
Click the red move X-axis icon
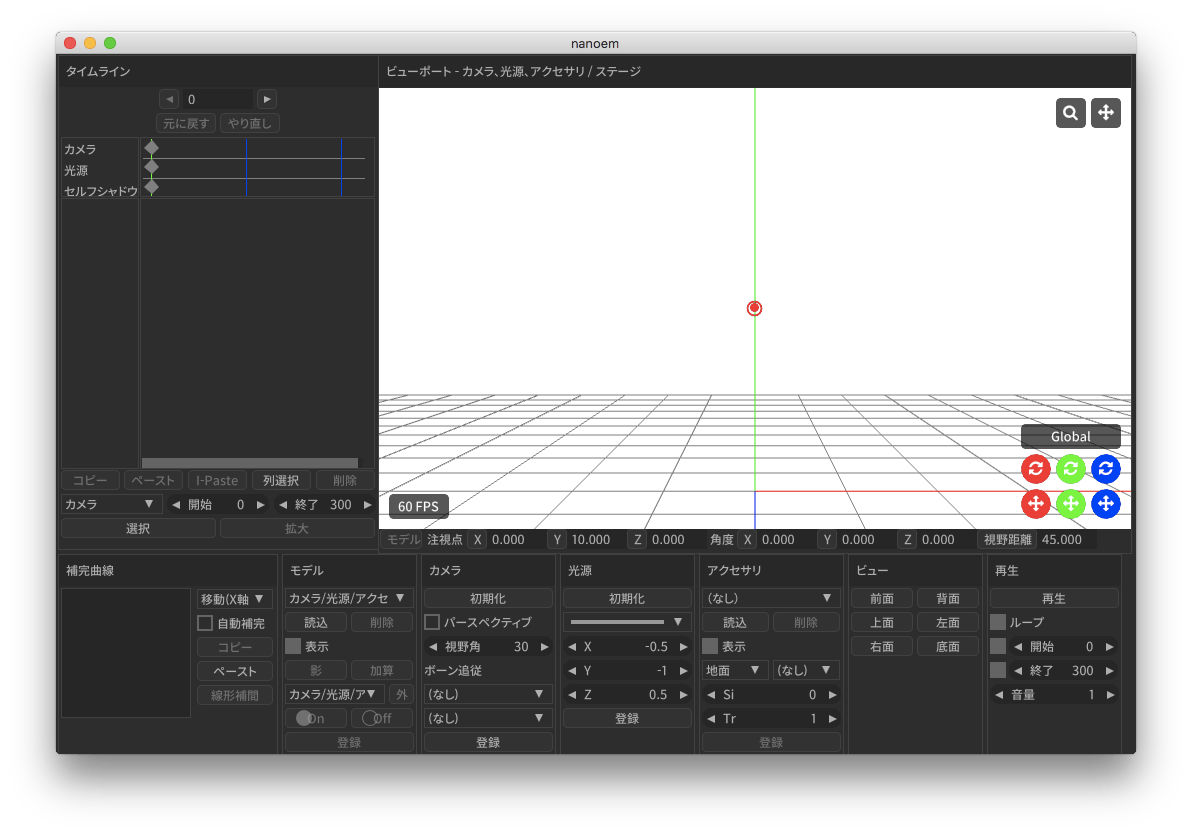click(1035, 503)
